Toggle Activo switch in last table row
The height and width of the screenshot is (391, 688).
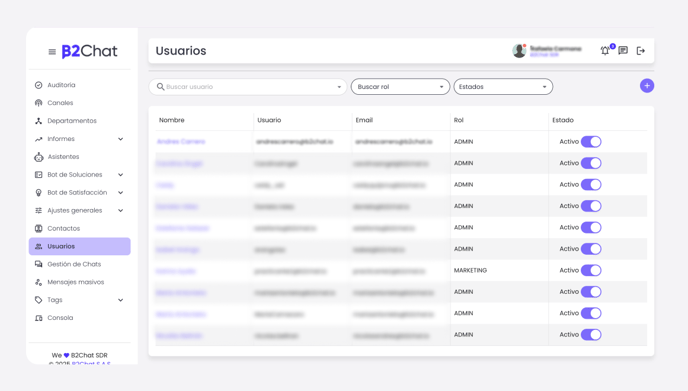(x=591, y=335)
